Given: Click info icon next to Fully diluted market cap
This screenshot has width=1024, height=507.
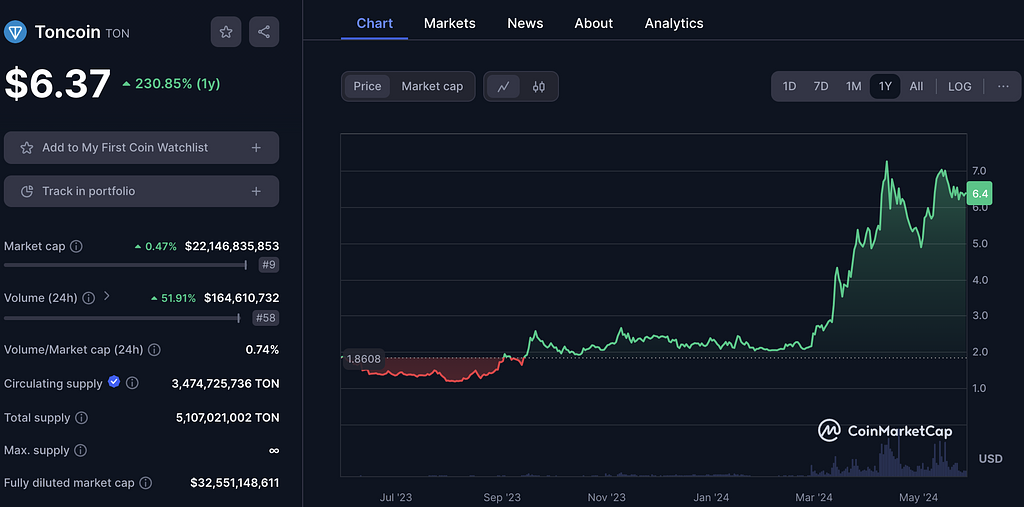Looking at the screenshot, I should (x=146, y=483).
